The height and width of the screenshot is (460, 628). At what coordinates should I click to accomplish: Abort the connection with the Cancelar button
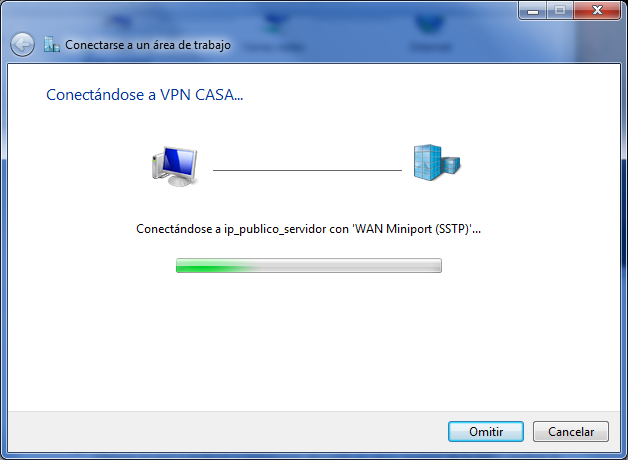click(x=571, y=432)
